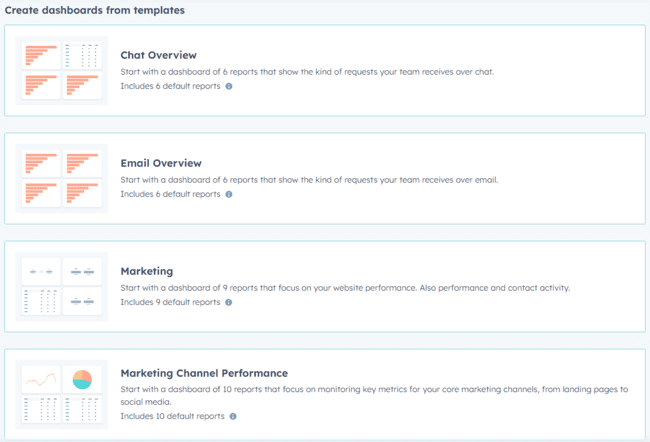Viewport: 650px width, 442px height.
Task: Click Marketing description about website performance
Action: [345, 288]
